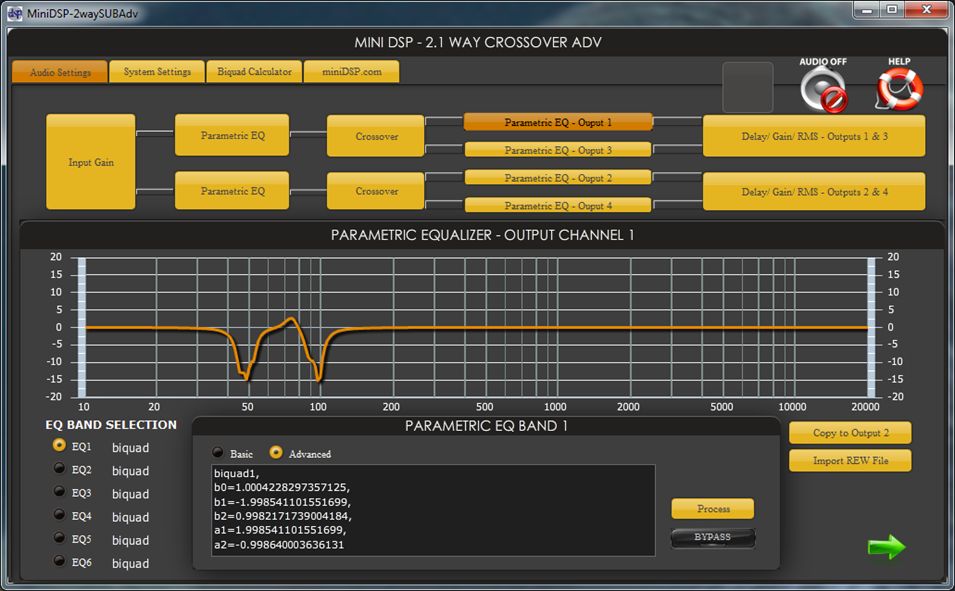Select EQ5 band radio button
The height and width of the screenshot is (591, 955).
pyautogui.click(x=59, y=537)
